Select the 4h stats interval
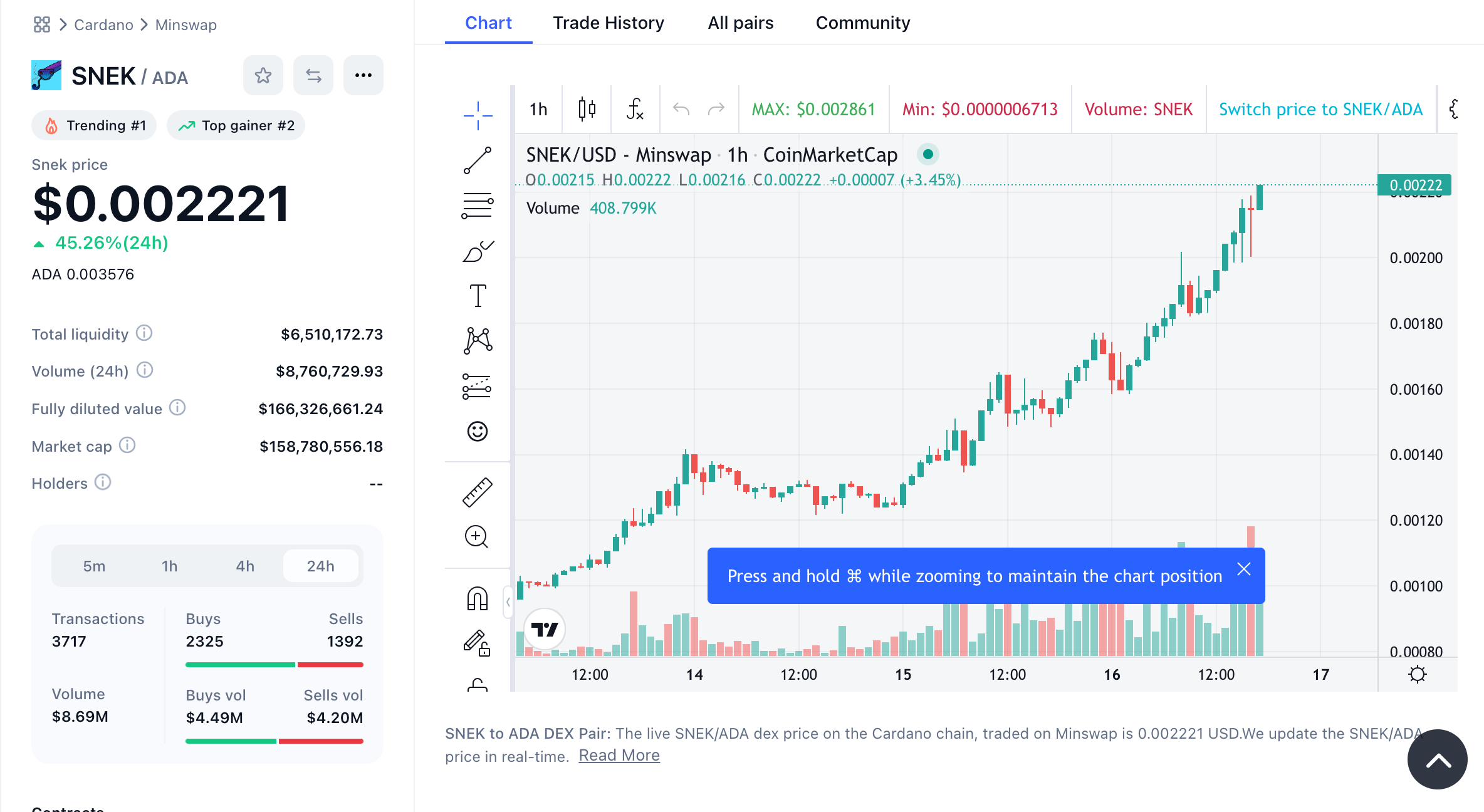1484x812 pixels. coord(245,566)
